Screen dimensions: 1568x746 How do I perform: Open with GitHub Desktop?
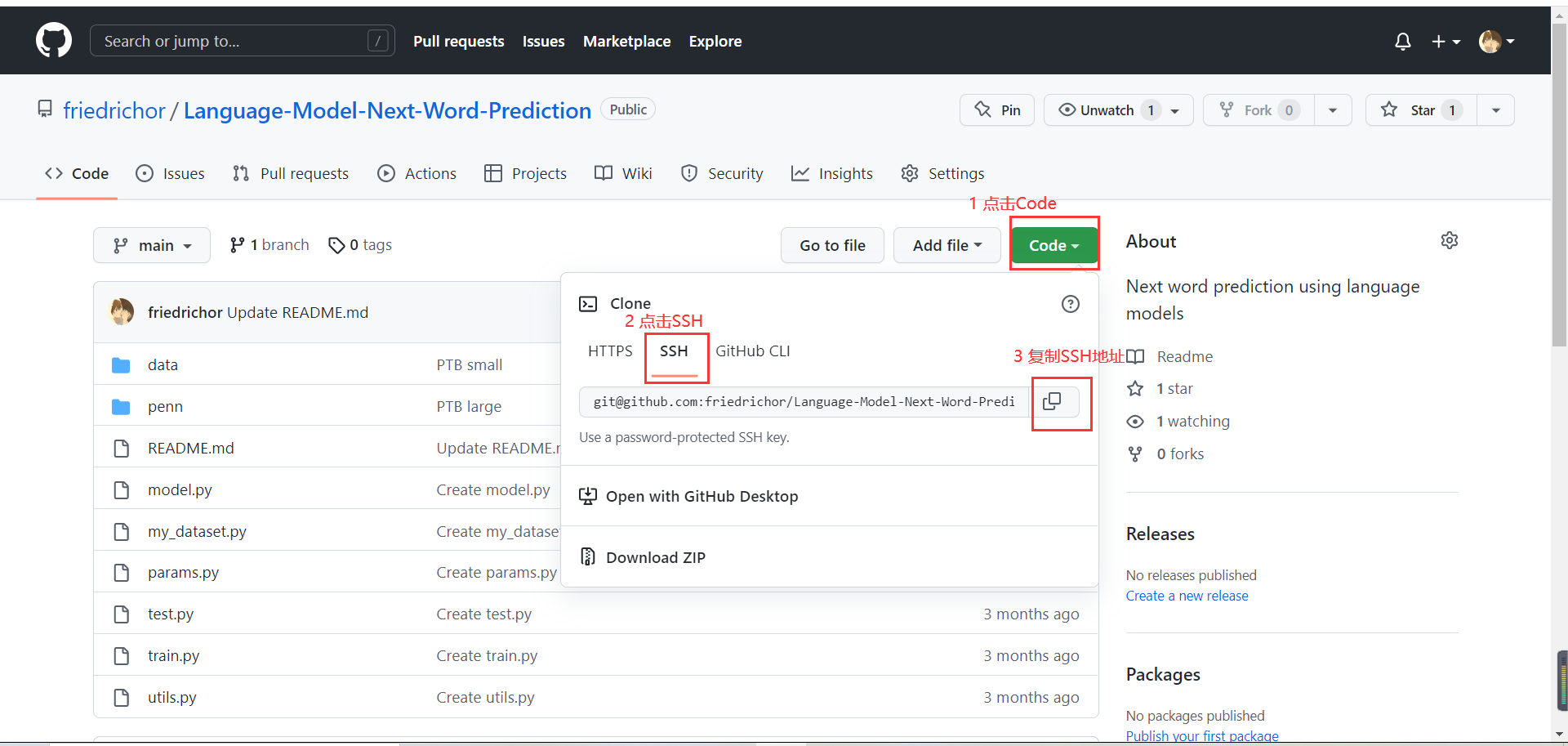coord(688,496)
